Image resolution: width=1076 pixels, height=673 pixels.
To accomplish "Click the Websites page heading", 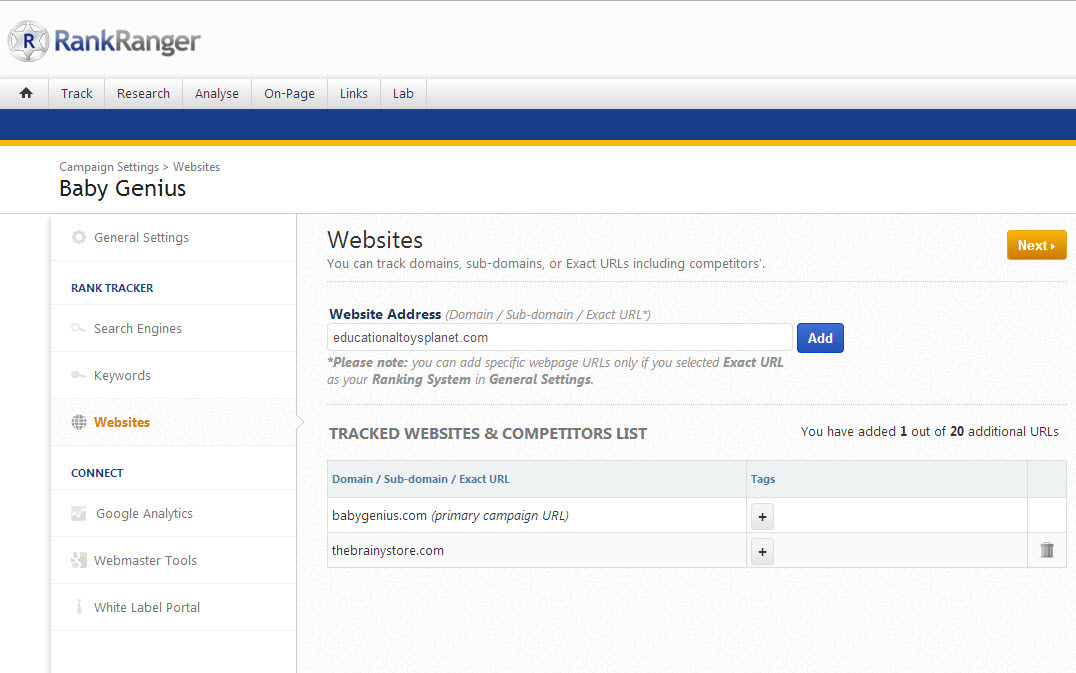I will click(375, 240).
